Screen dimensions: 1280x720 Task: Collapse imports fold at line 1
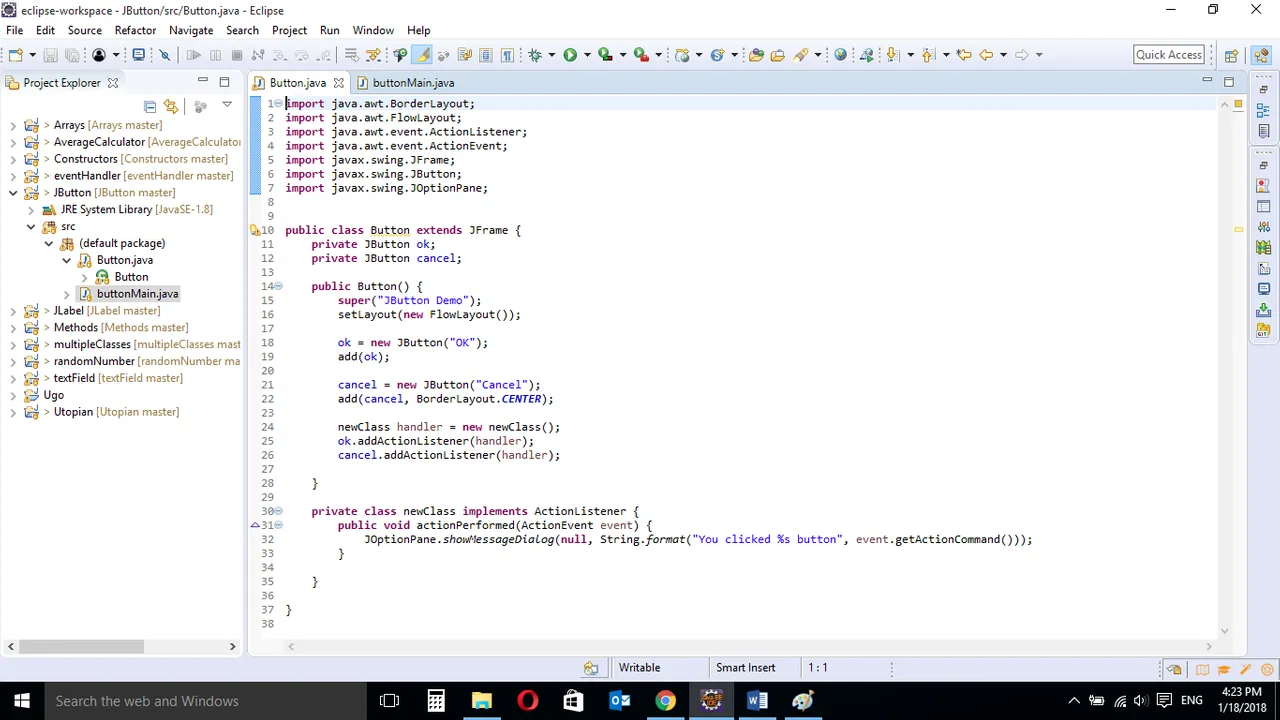(279, 104)
